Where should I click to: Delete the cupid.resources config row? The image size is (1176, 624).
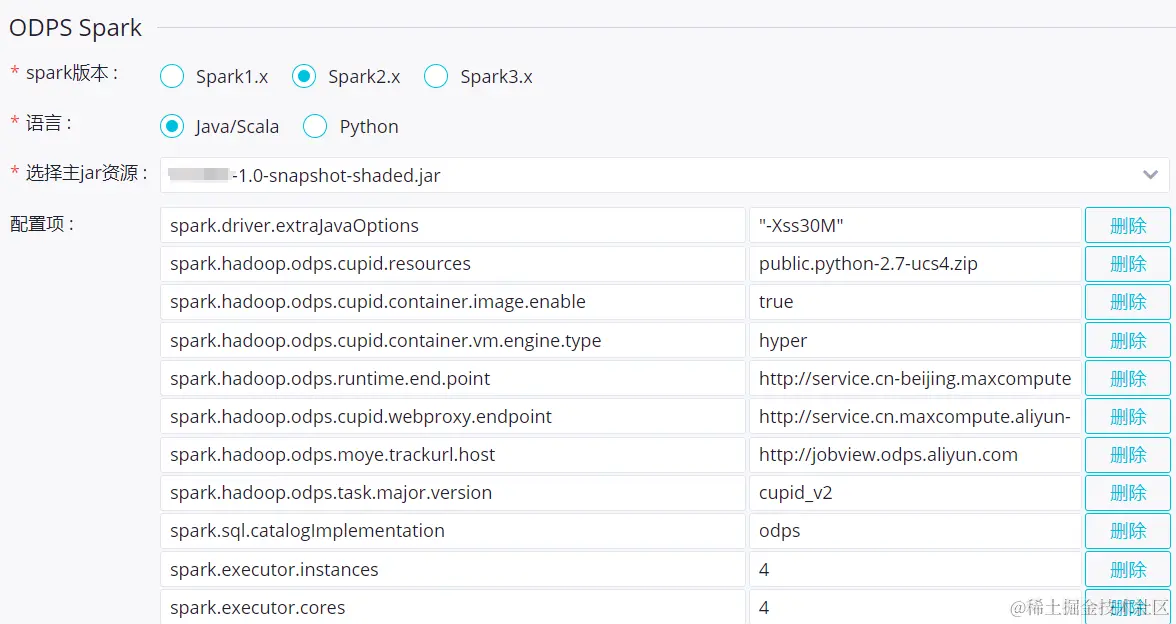coord(1127,264)
